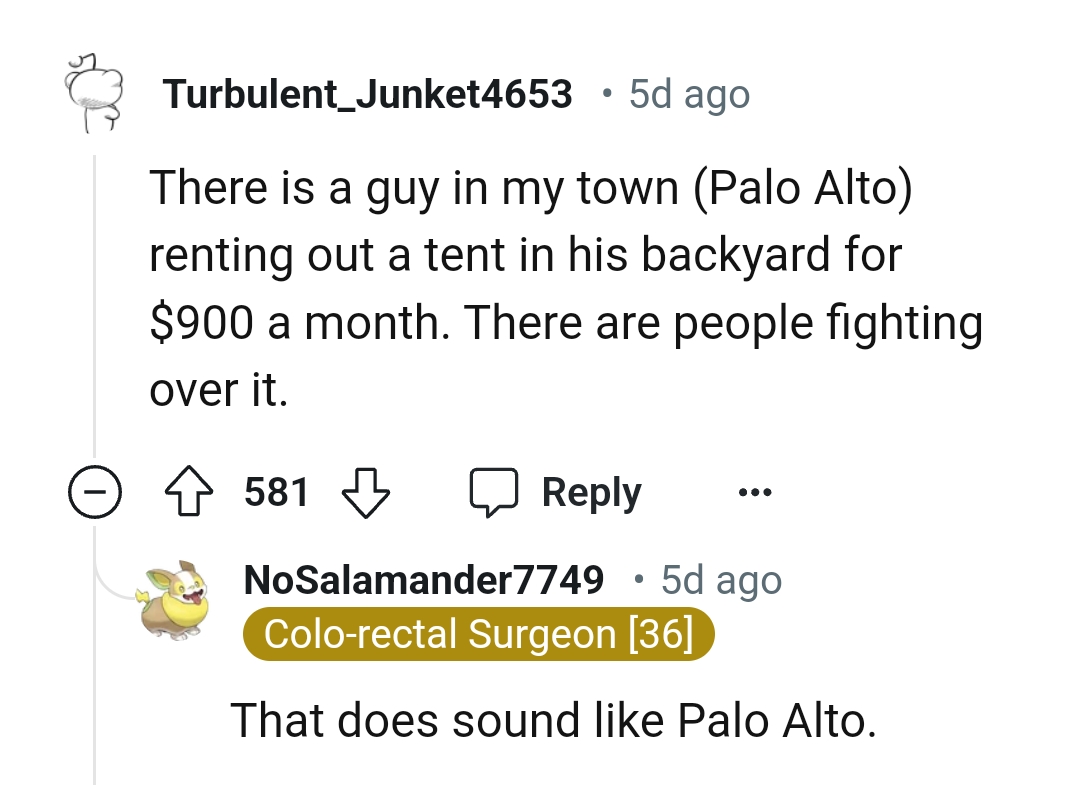The width and height of the screenshot is (1079, 785).
Task: Open NoSalamander7749's profile
Action: [x=425, y=579]
